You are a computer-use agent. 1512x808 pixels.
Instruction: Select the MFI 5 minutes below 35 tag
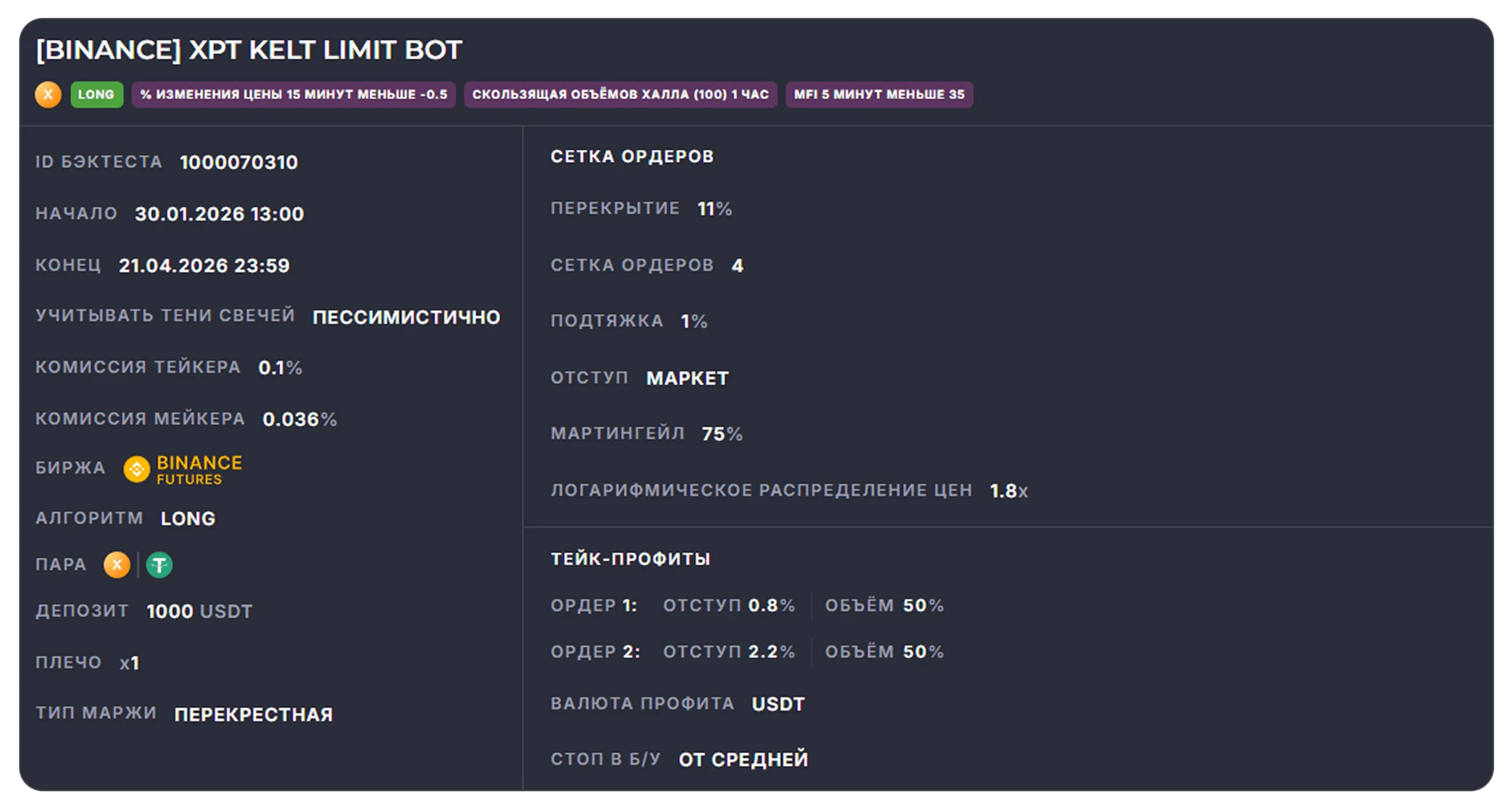click(x=879, y=94)
